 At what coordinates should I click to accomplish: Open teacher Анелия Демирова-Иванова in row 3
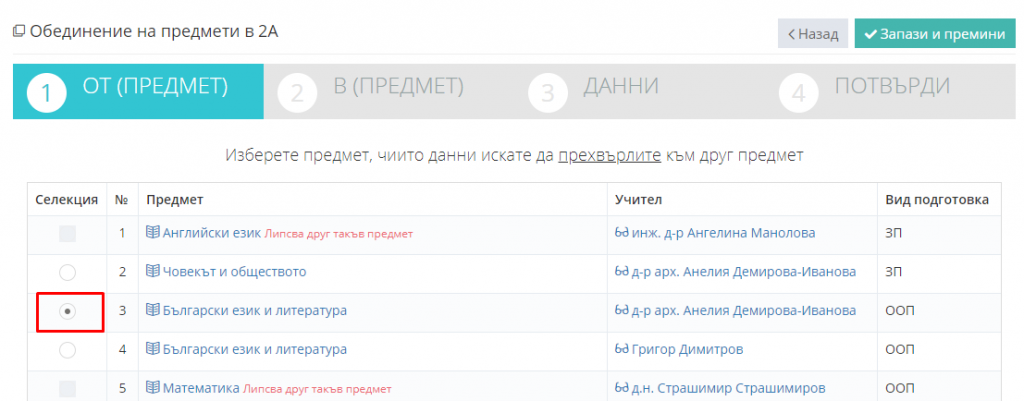coord(744,311)
